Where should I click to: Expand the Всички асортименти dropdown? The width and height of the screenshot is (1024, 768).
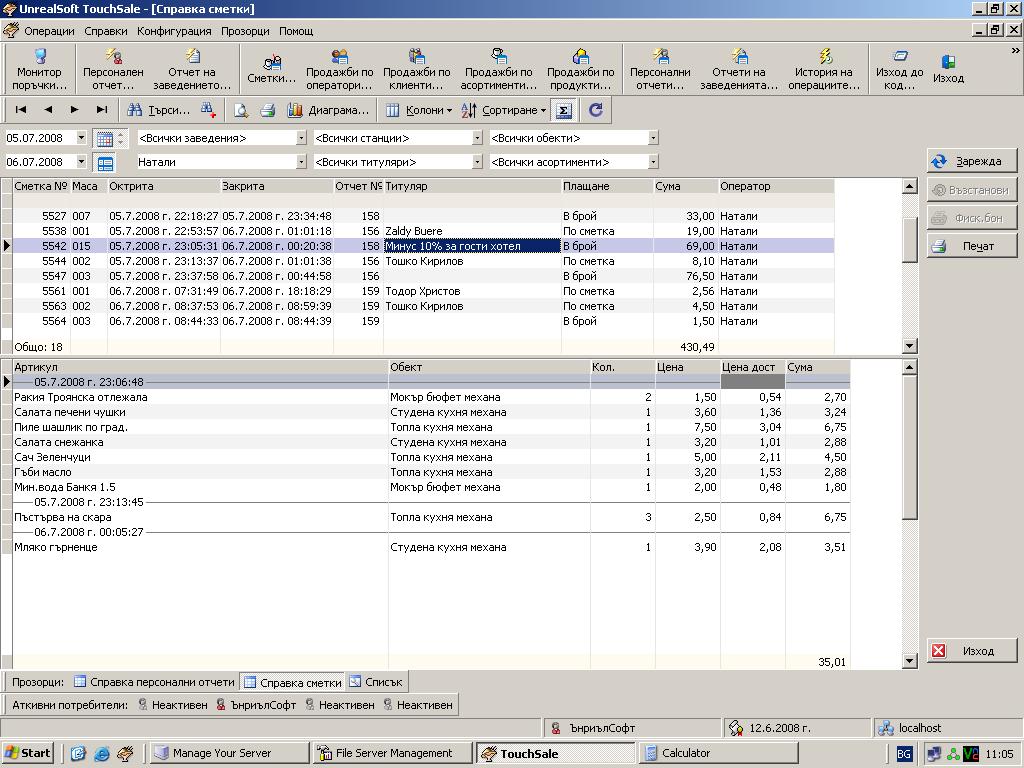[x=653, y=162]
